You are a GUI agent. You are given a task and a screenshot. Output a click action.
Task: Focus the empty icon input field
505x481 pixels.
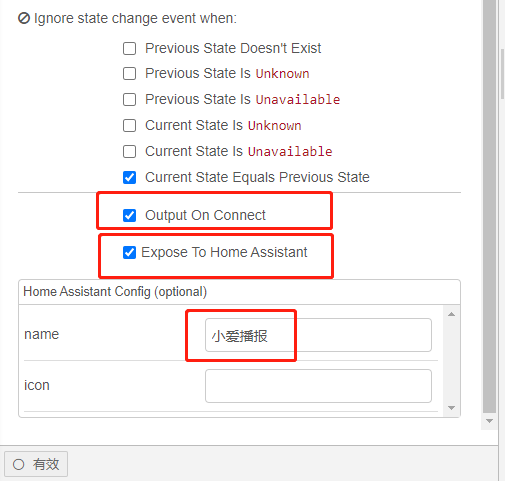[318, 386]
